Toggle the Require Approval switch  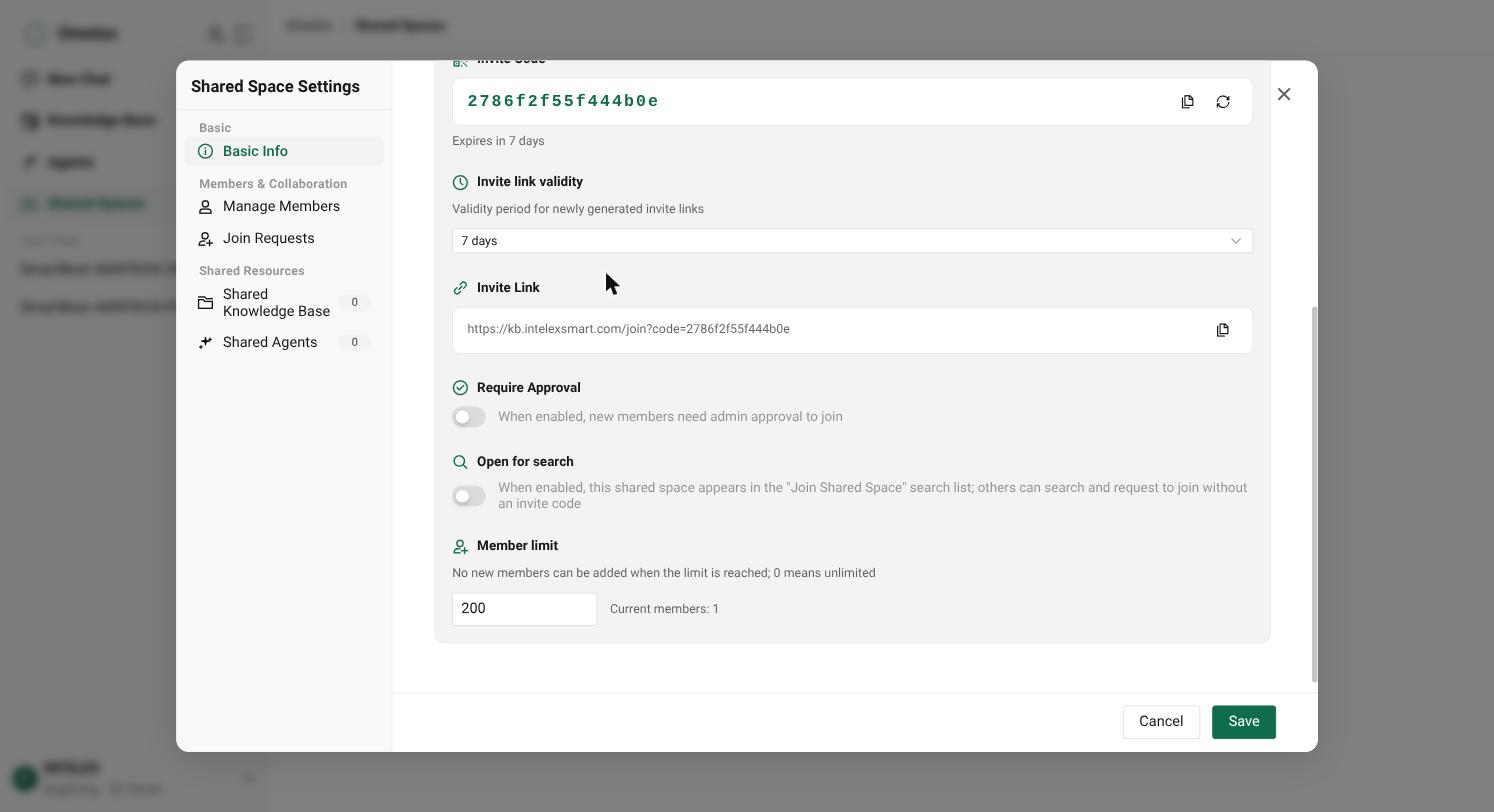[x=469, y=417]
